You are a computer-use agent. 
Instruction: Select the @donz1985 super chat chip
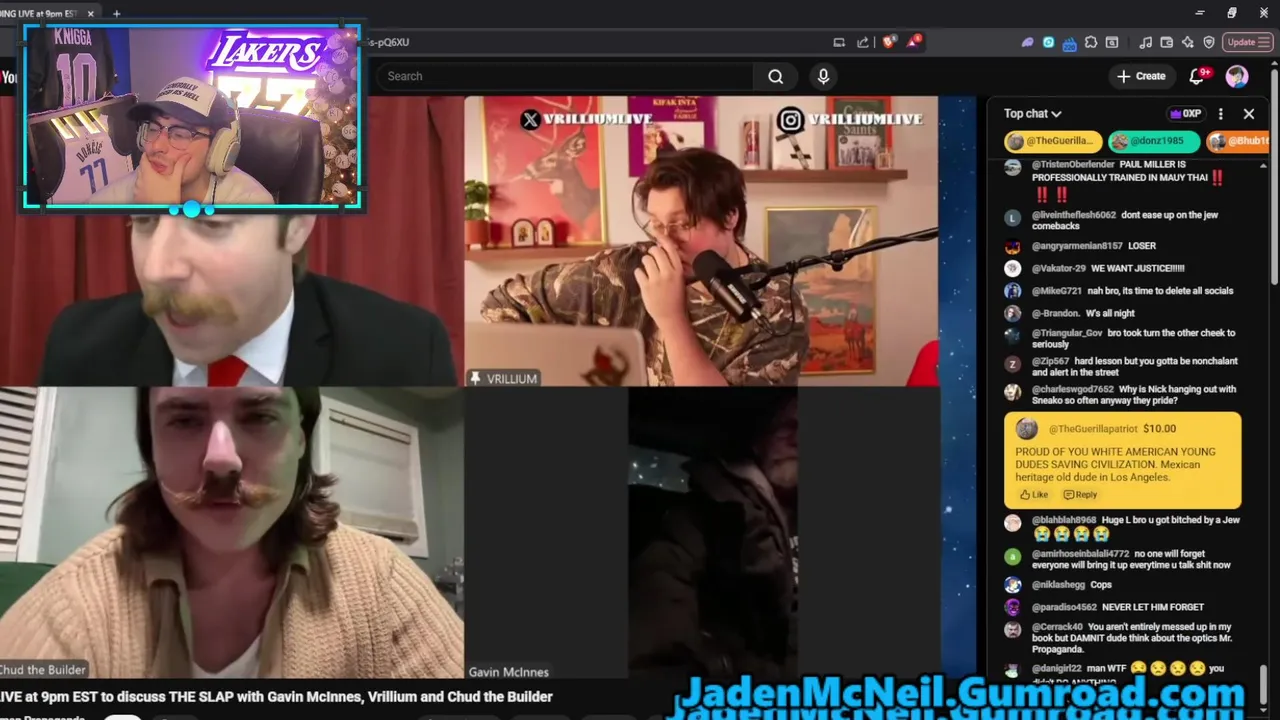tap(1154, 141)
